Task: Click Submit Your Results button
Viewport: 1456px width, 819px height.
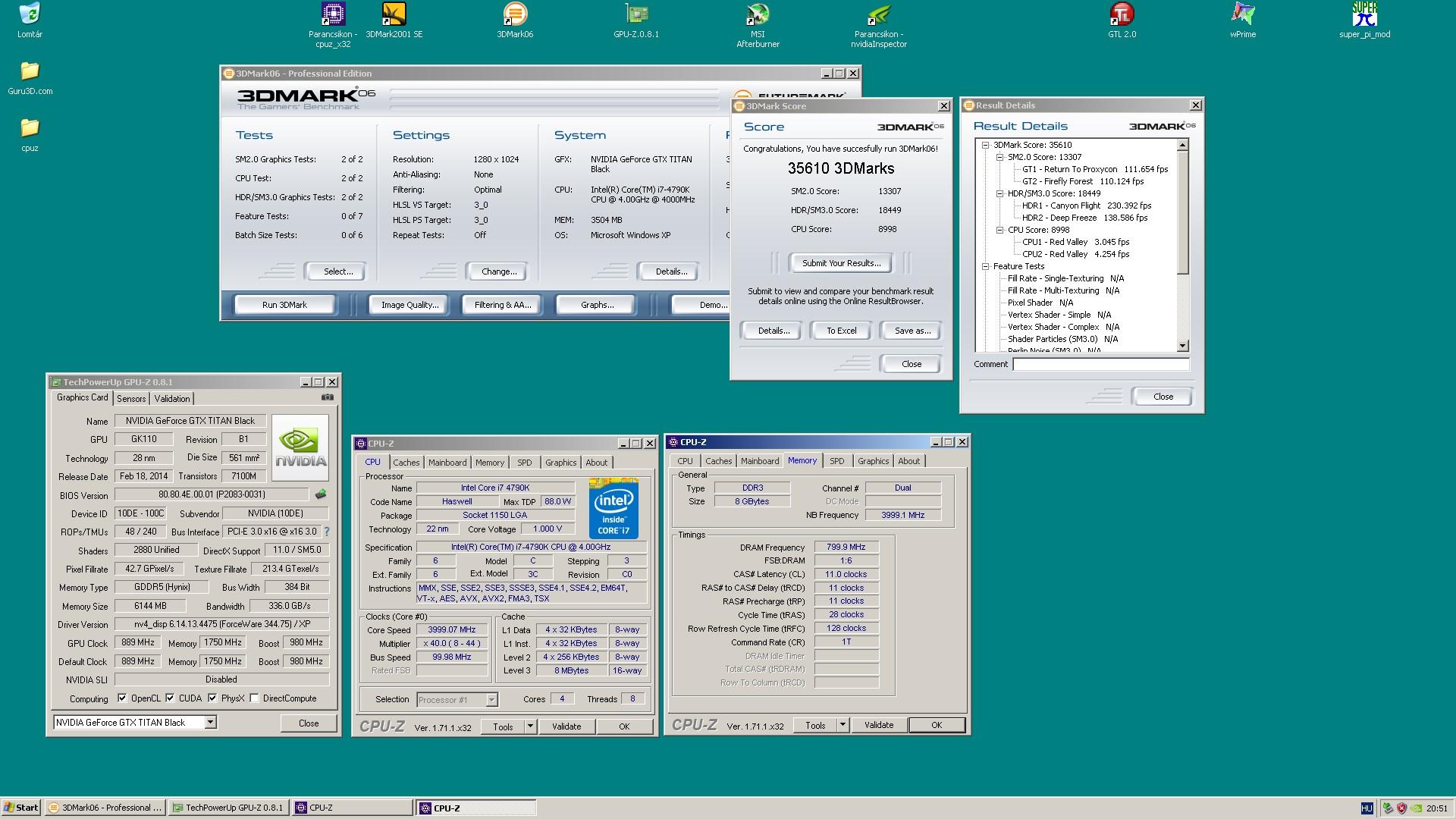Action: coord(841,263)
